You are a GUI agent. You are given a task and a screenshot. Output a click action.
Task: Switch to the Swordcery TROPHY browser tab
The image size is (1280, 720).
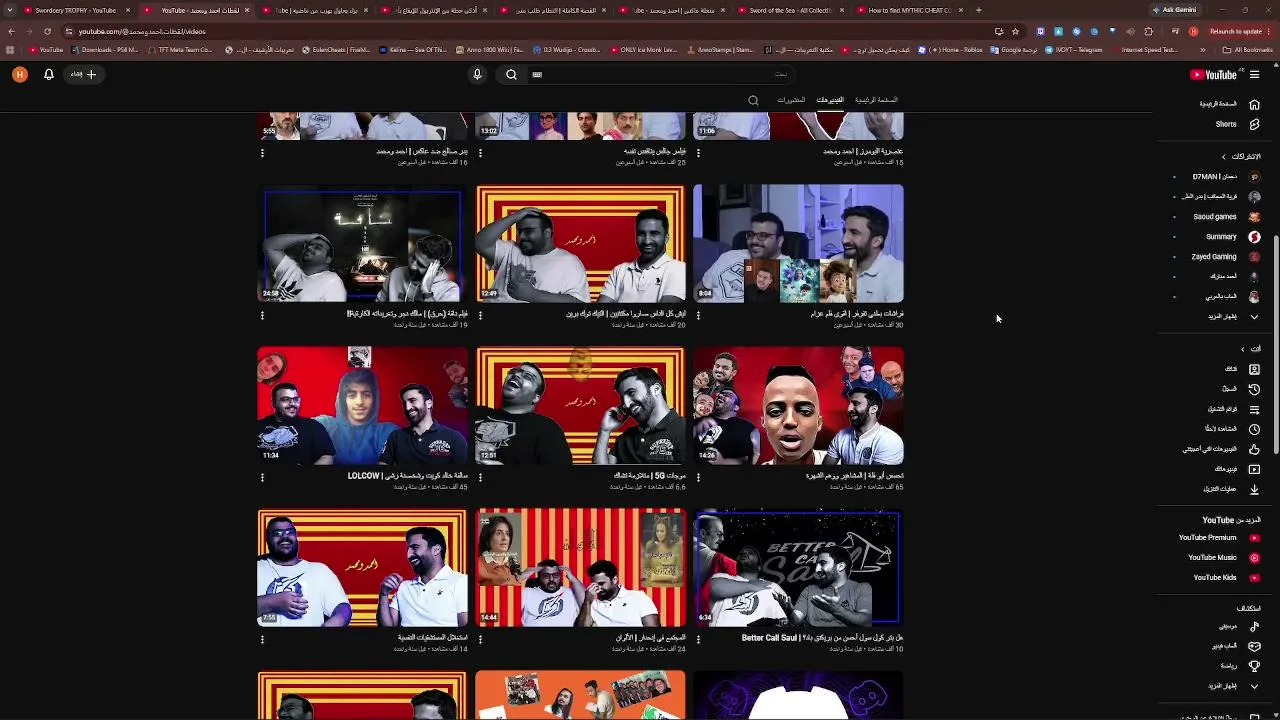point(76,10)
